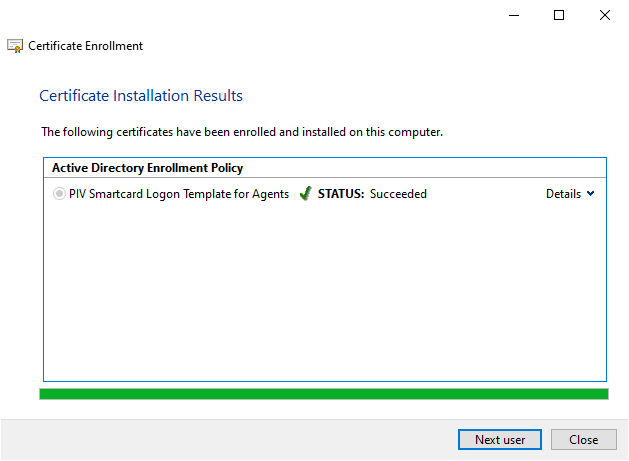
Task: Click the empty area in the certificates list
Action: click(323, 290)
